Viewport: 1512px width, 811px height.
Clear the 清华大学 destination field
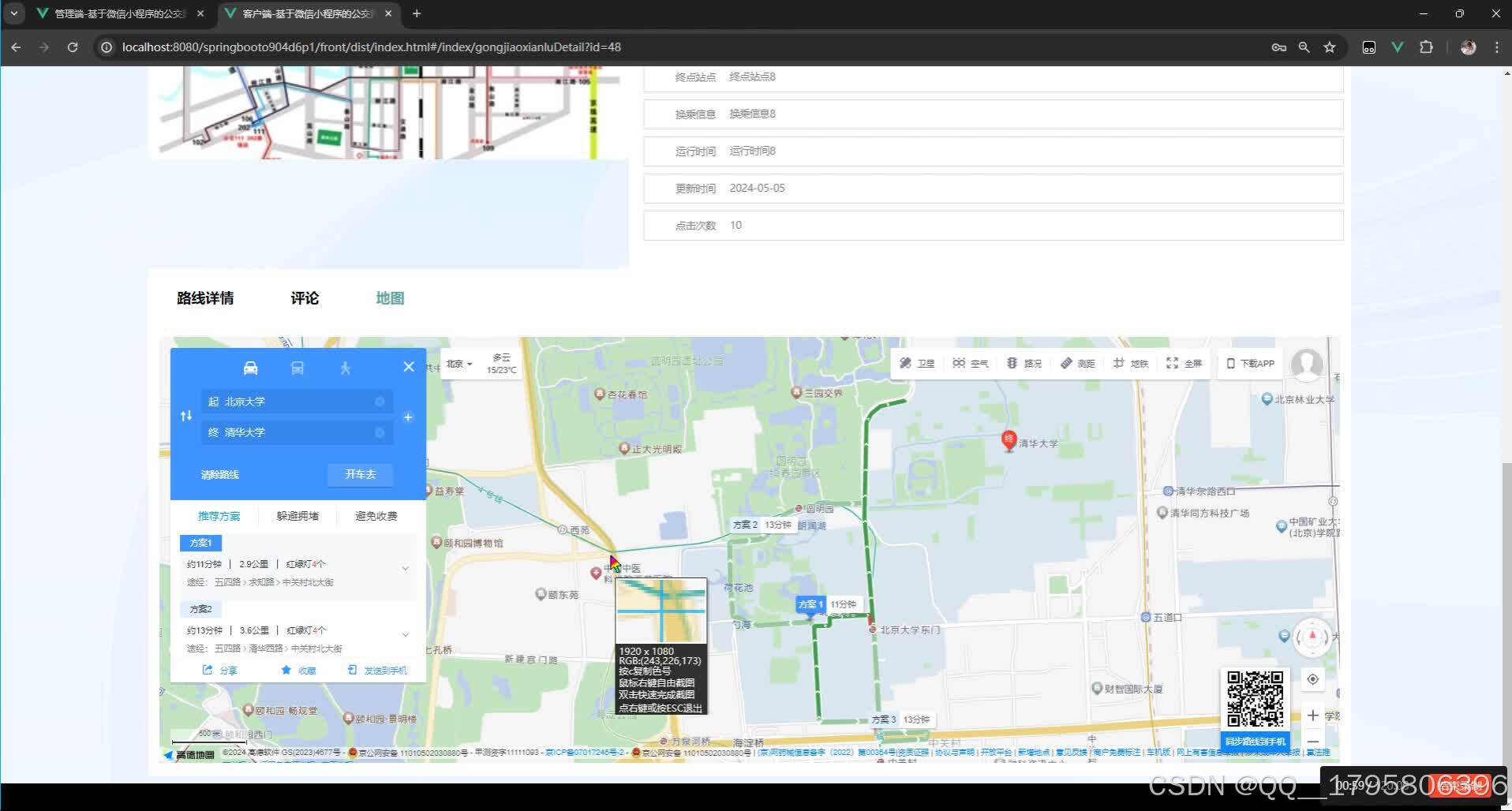tap(380, 432)
